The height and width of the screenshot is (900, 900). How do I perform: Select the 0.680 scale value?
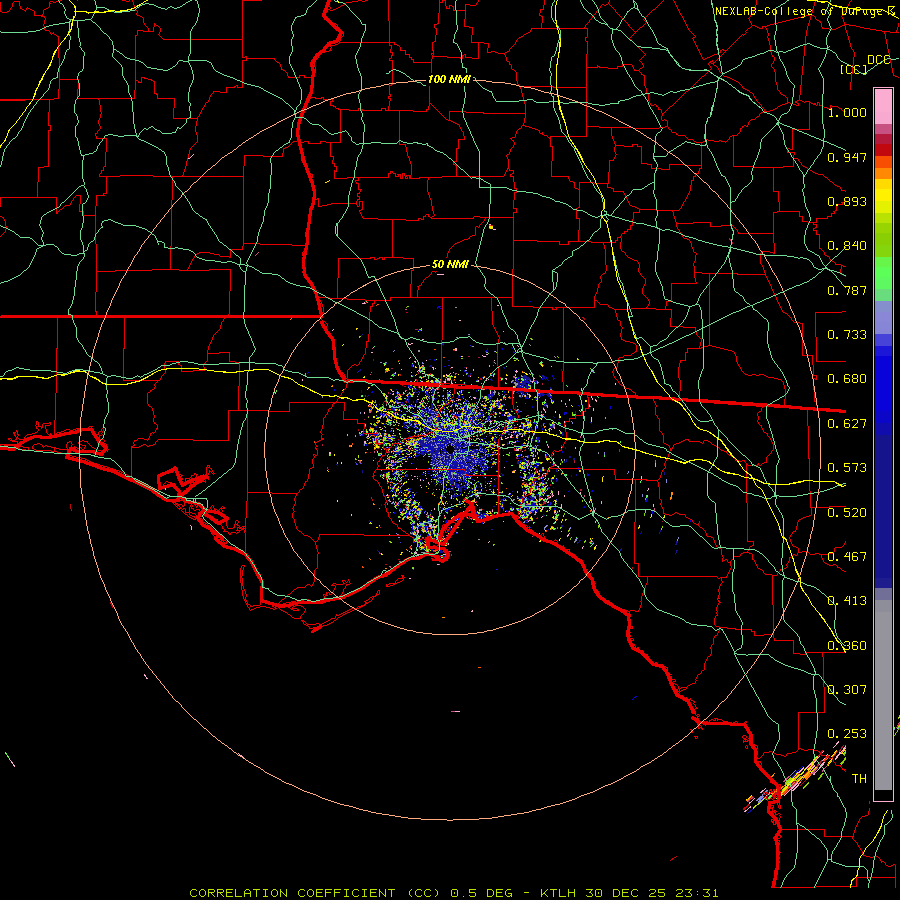[x=847, y=378]
